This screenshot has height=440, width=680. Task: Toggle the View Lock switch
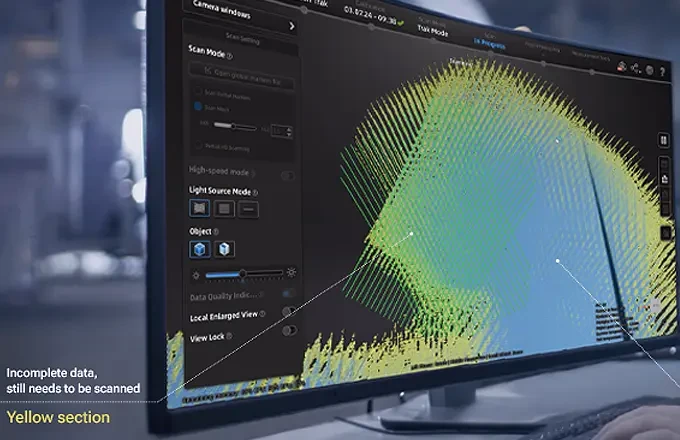pyautogui.click(x=289, y=330)
